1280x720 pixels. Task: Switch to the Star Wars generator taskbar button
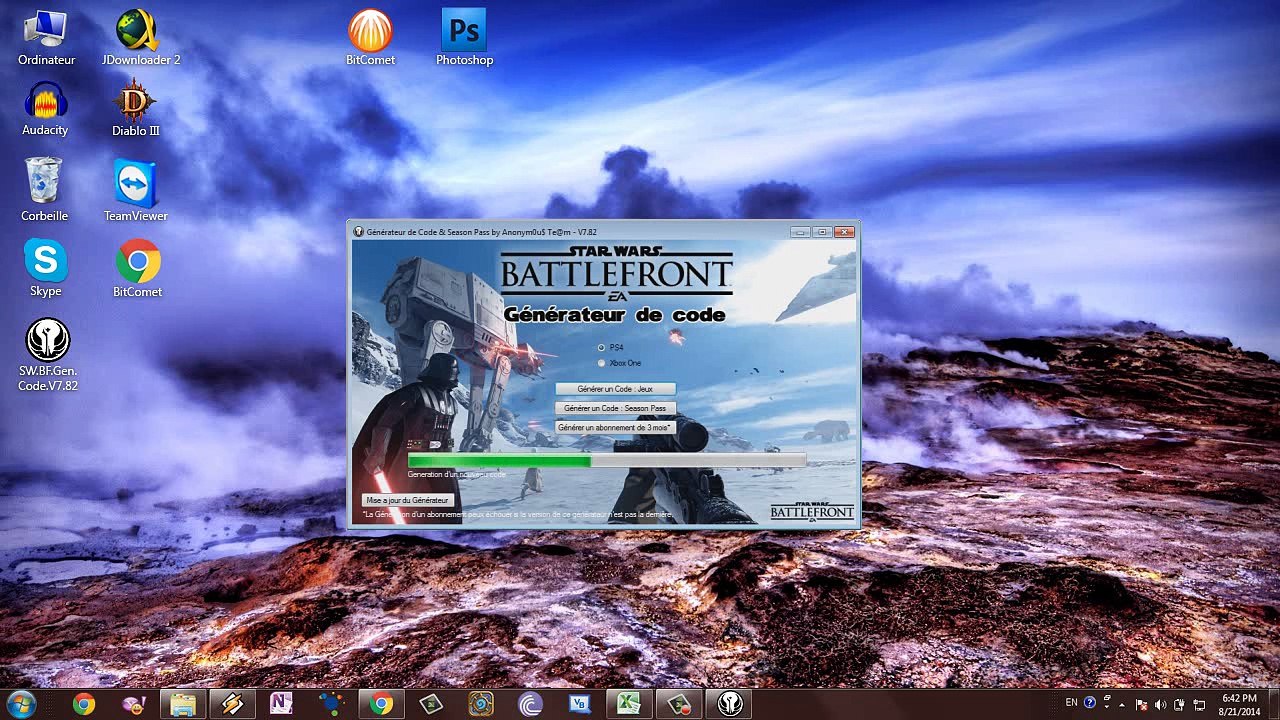click(729, 704)
